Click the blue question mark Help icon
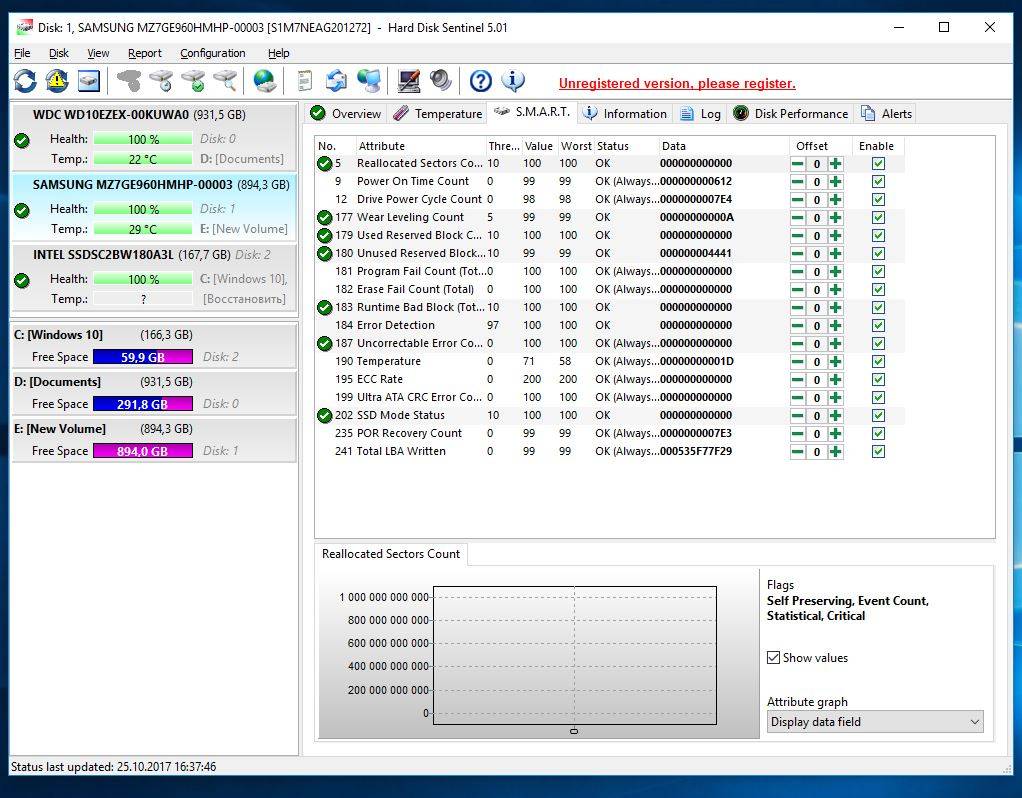Screen dimensions: 1022x798 (481, 81)
